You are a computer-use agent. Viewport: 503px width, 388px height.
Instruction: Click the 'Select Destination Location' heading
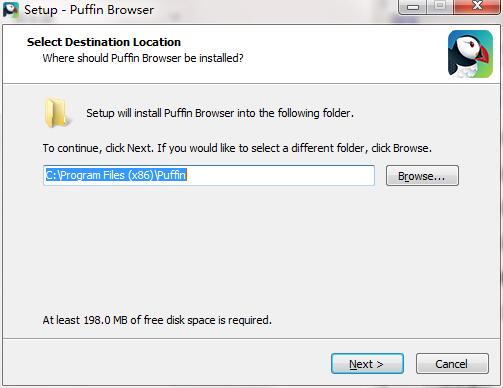[x=104, y=42]
